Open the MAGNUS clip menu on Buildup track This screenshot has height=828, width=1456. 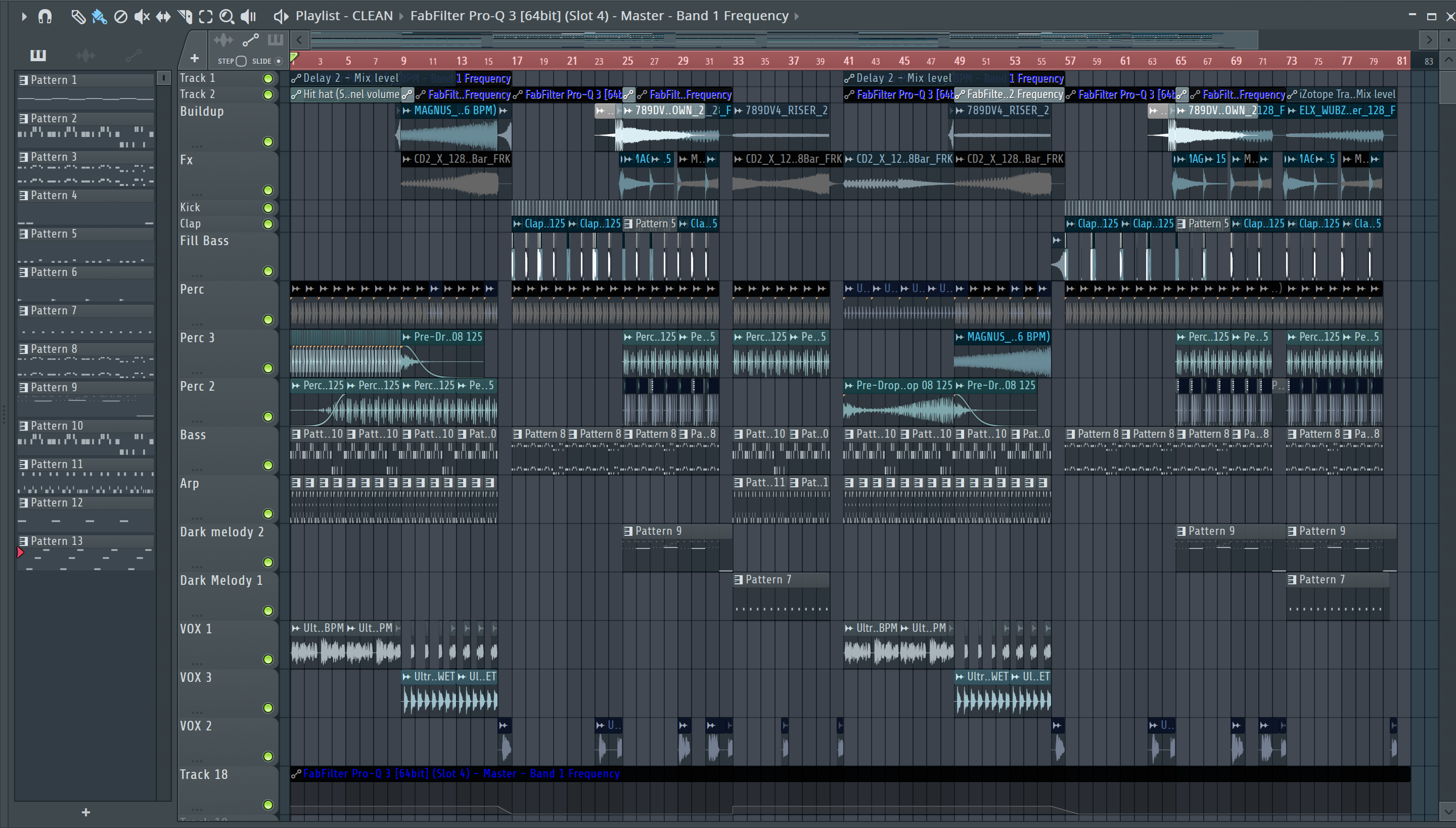pos(406,111)
